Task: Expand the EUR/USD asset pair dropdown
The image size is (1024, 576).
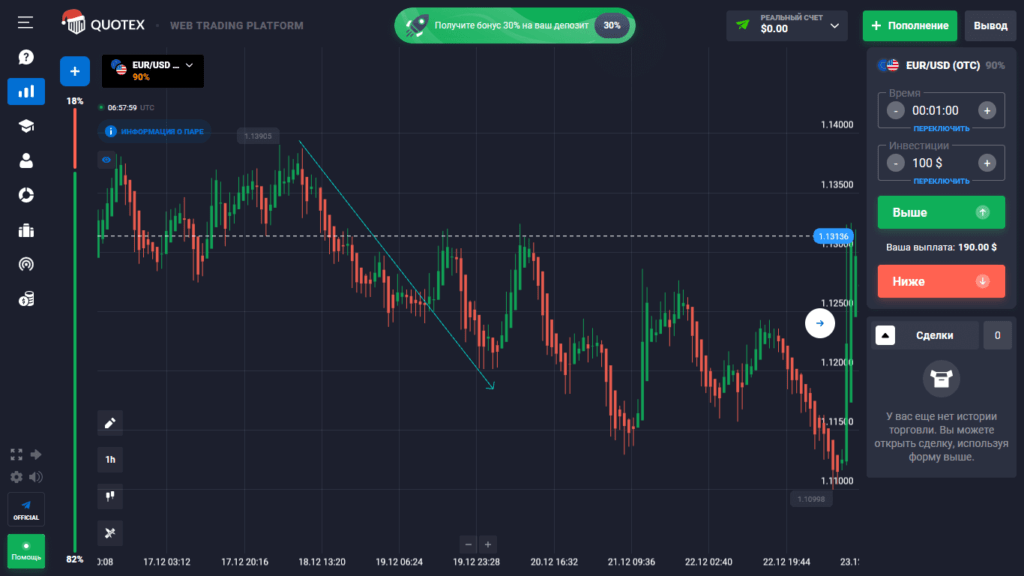Action: pyautogui.click(x=152, y=70)
